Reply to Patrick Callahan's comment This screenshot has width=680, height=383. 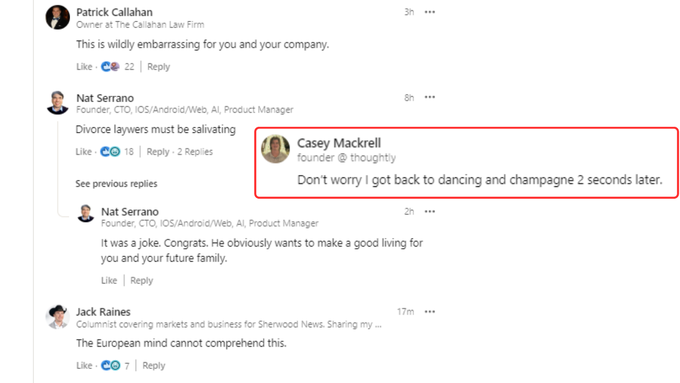pyautogui.click(x=158, y=66)
